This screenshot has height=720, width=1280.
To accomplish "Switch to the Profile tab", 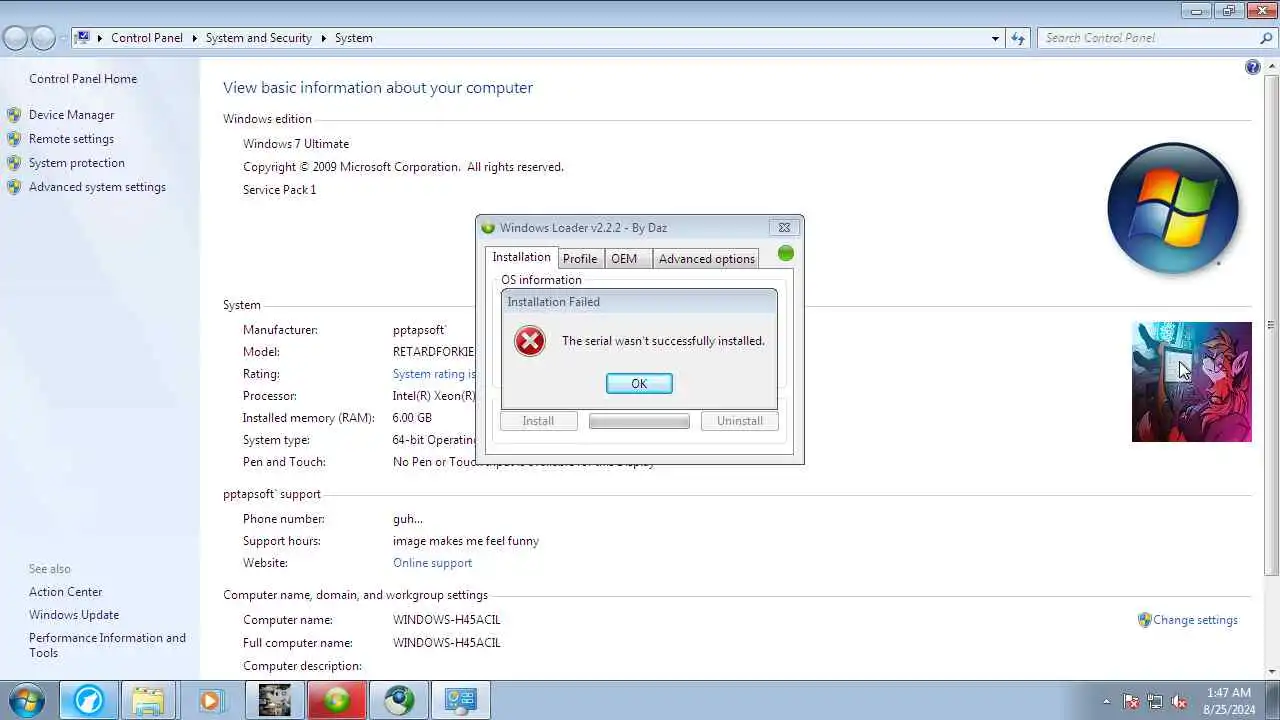I will pos(580,259).
